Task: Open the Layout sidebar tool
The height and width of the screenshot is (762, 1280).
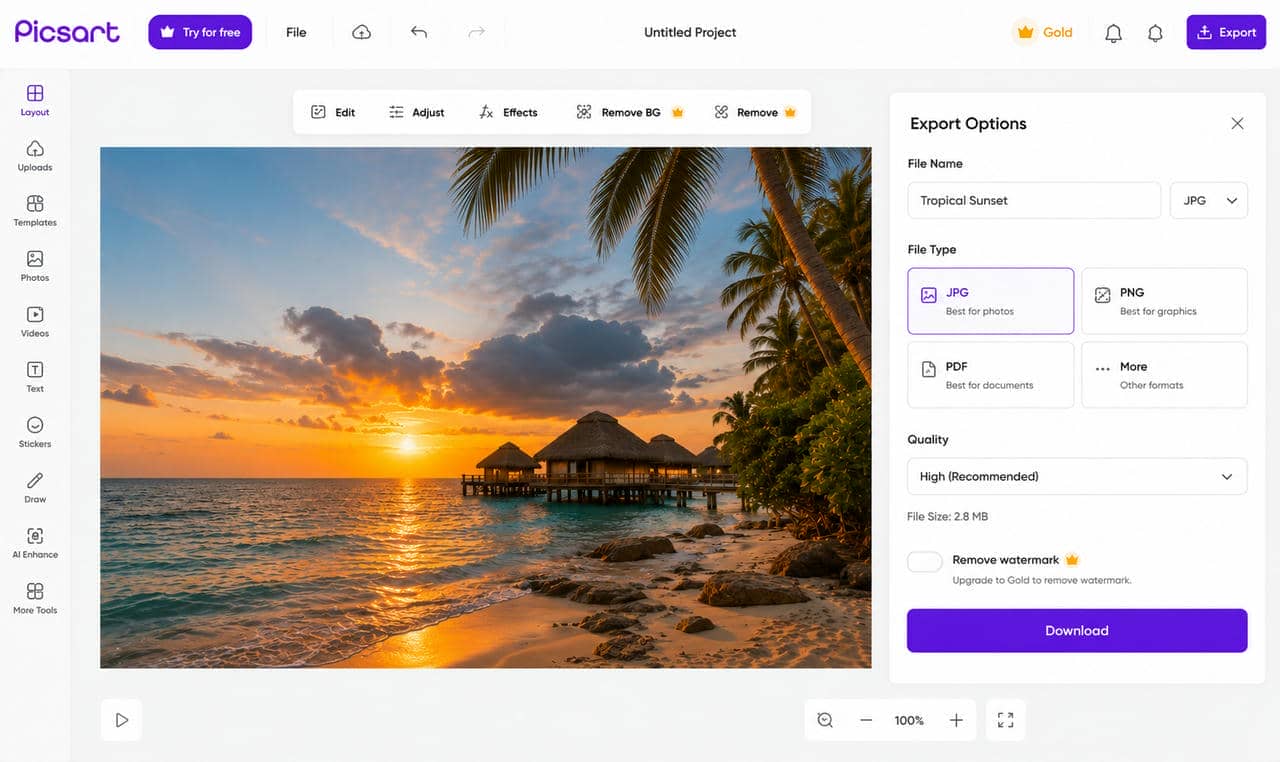Action: (35, 100)
